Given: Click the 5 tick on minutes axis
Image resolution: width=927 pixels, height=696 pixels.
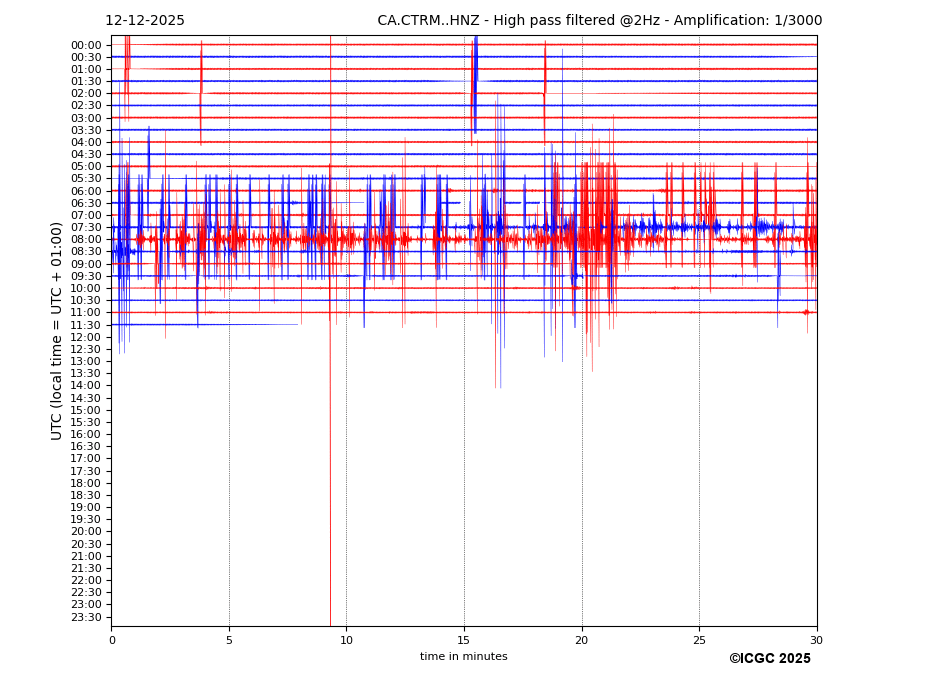Looking at the screenshot, I should click(x=229, y=640).
